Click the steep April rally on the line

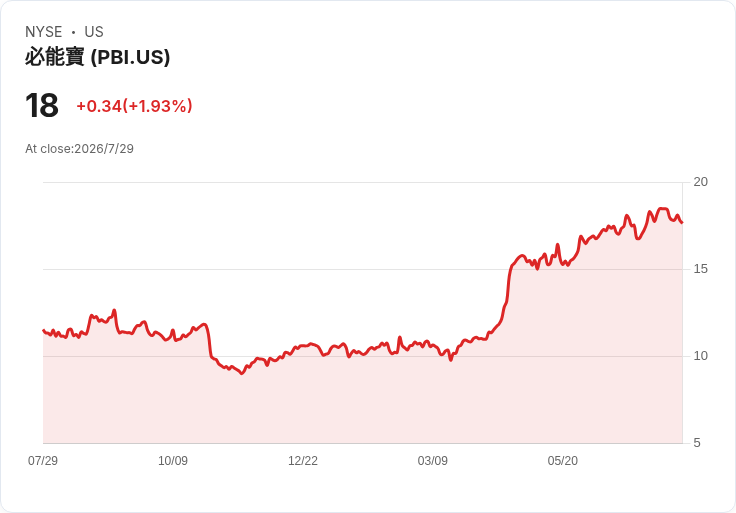(x=508, y=289)
